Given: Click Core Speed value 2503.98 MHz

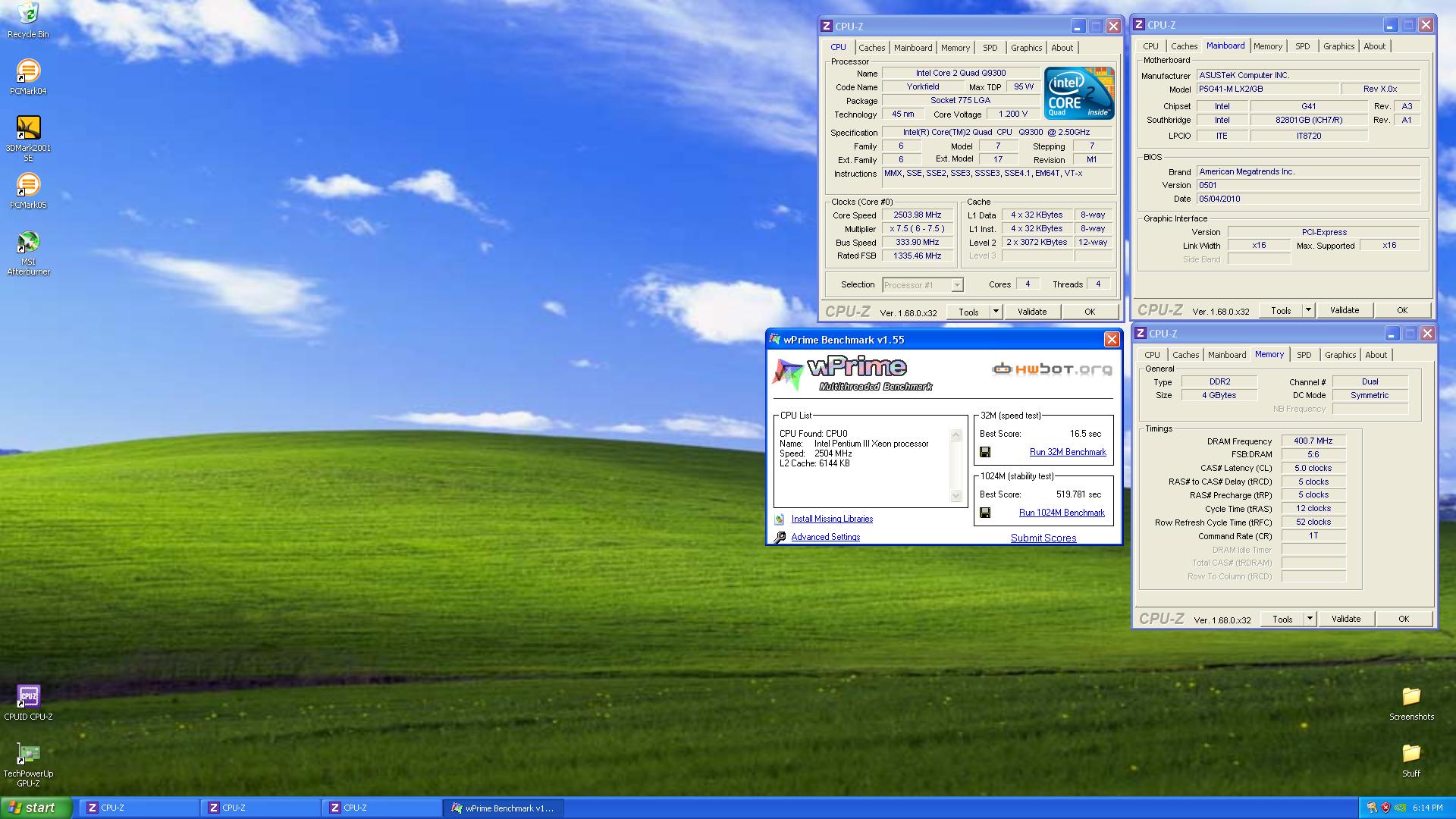Looking at the screenshot, I should [x=917, y=215].
